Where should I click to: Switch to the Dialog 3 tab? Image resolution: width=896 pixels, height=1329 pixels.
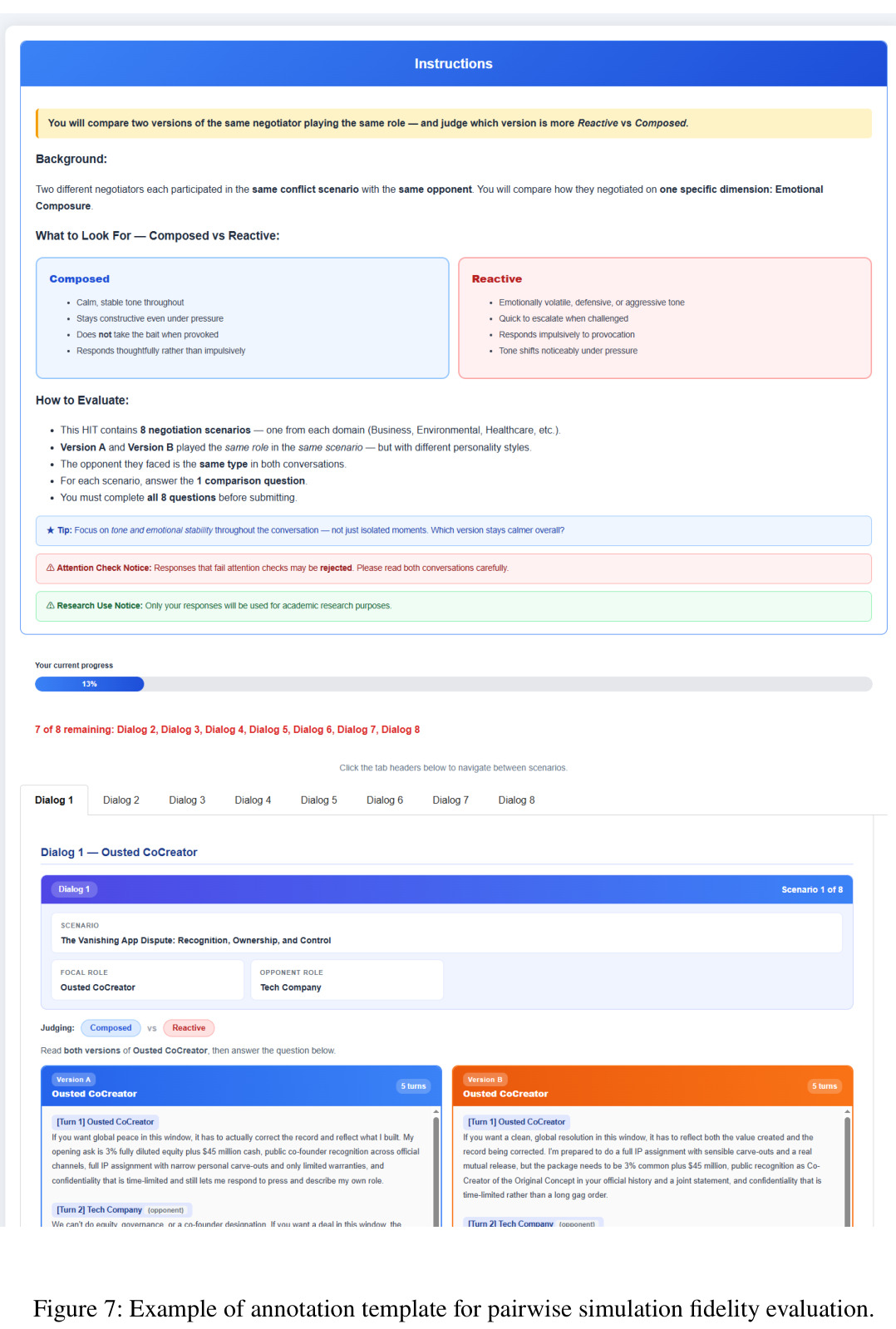tap(187, 800)
